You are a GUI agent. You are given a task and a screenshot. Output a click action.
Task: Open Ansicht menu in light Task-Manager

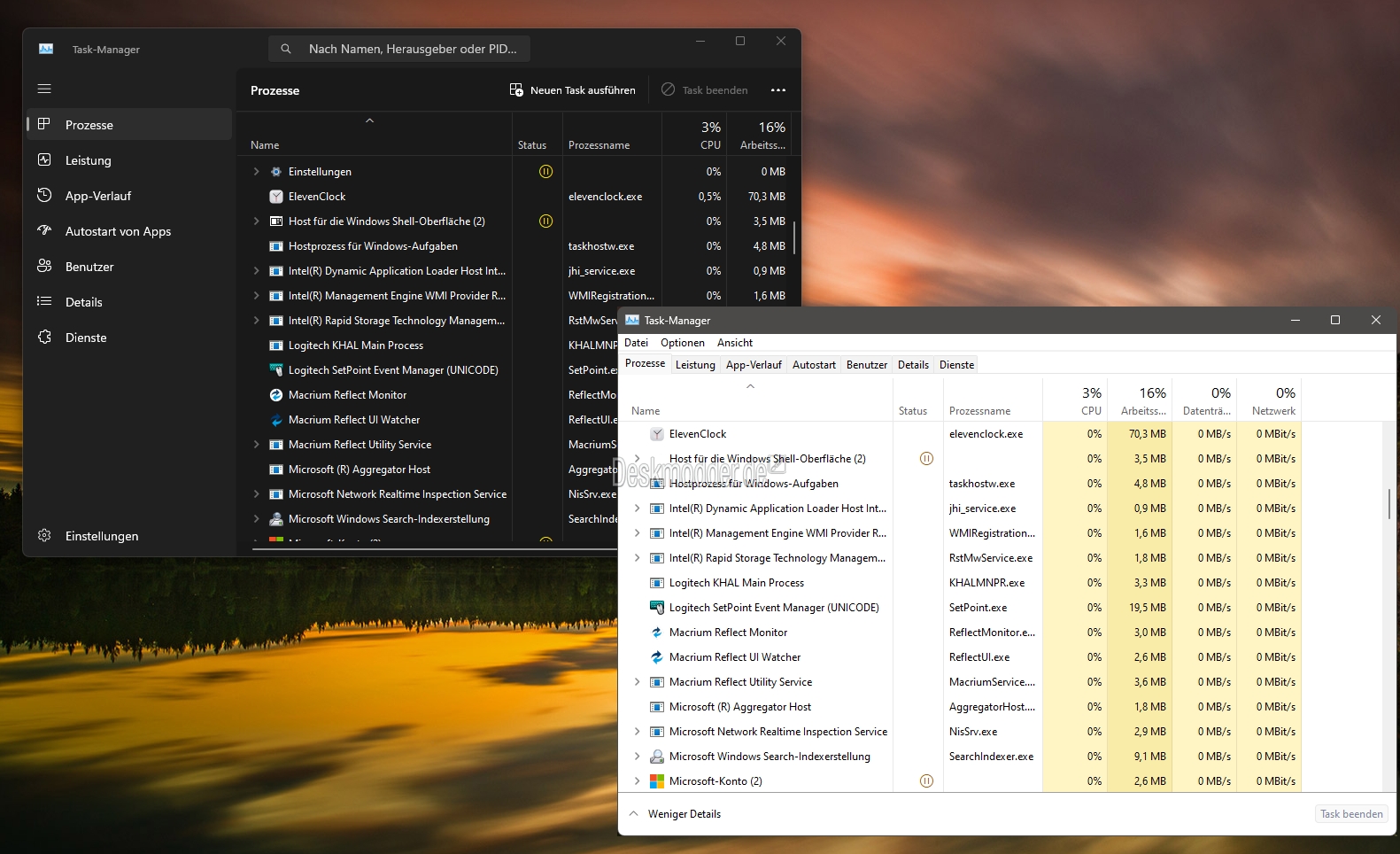click(x=735, y=343)
